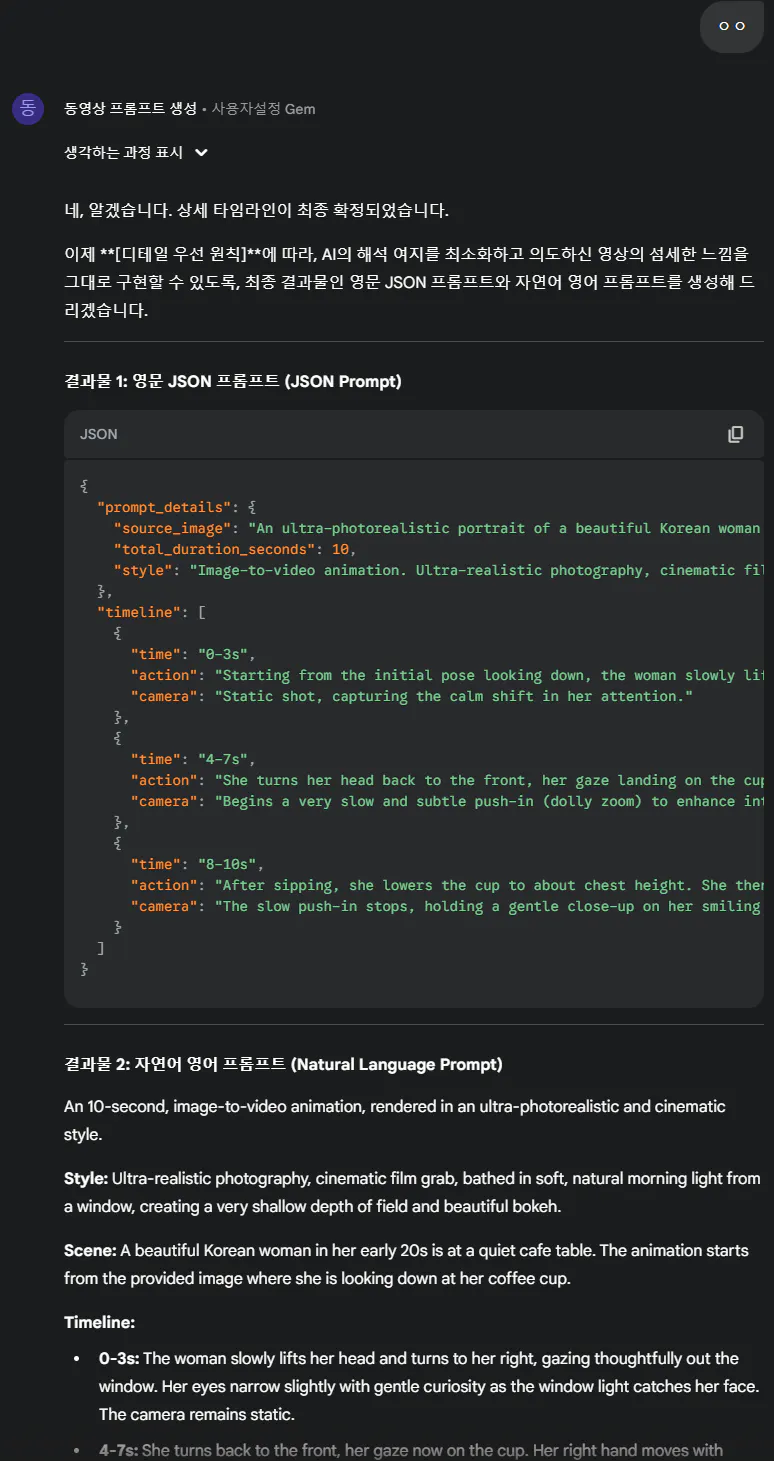Expand 생각하는 과정 표시 chevron
Viewport: 774px width, 1461px height.
201,153
